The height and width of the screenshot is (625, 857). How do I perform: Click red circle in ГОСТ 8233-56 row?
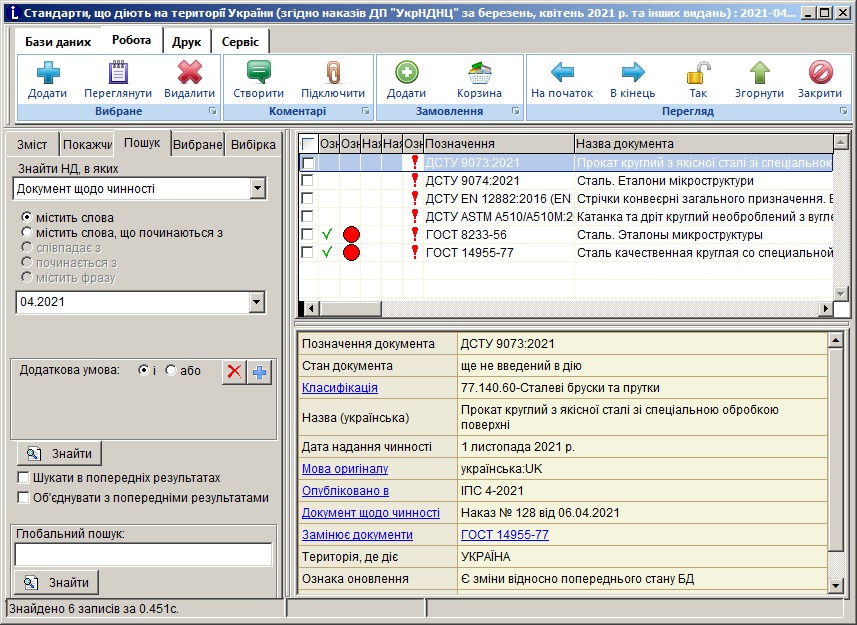click(351, 235)
